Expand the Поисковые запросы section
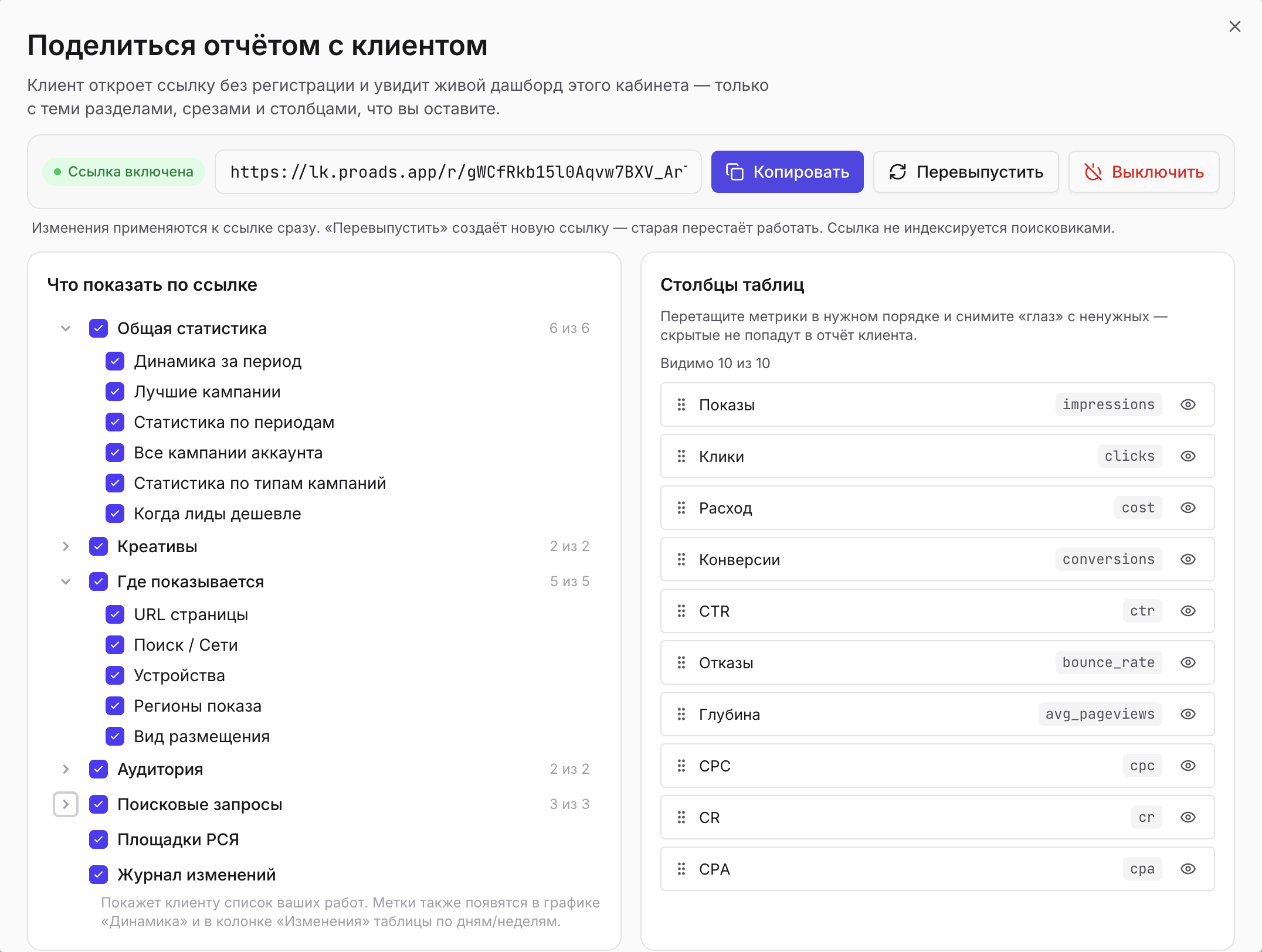1262x952 pixels. pyautogui.click(x=66, y=804)
